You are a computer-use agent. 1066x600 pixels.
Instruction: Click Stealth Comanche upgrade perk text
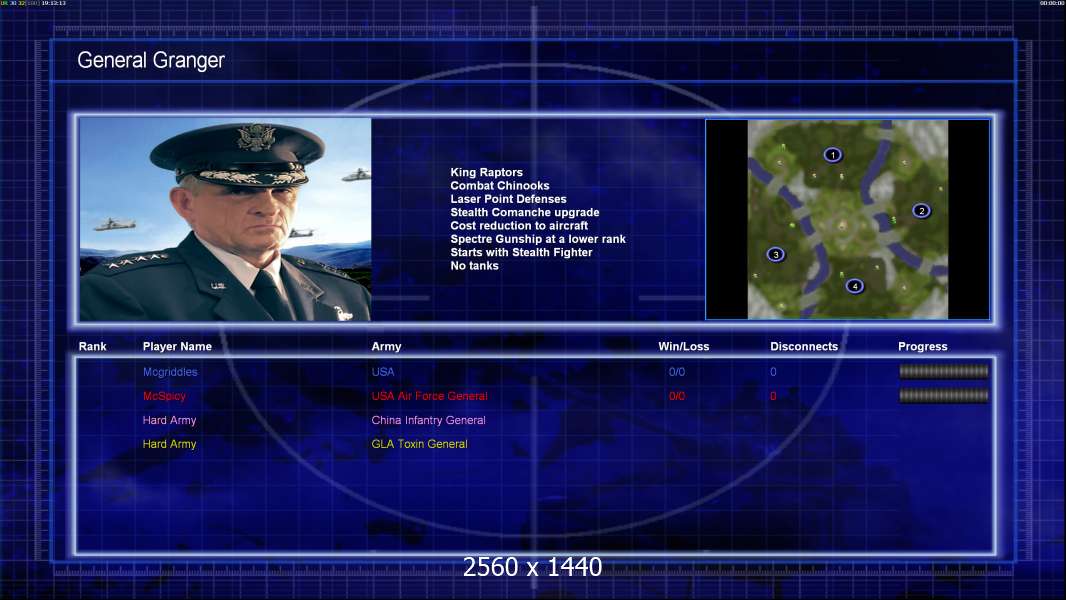coord(524,212)
